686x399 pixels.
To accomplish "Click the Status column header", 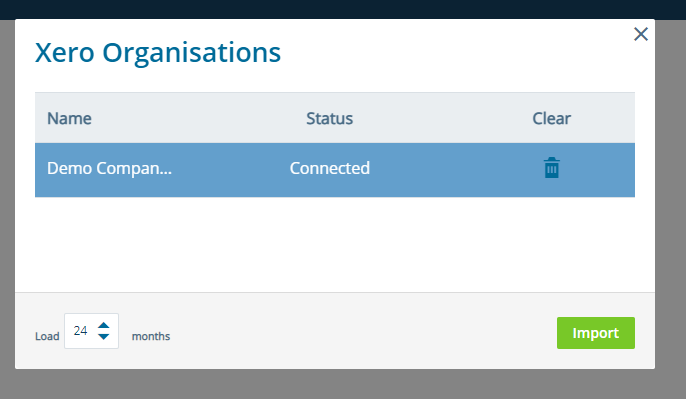I will click(329, 119).
